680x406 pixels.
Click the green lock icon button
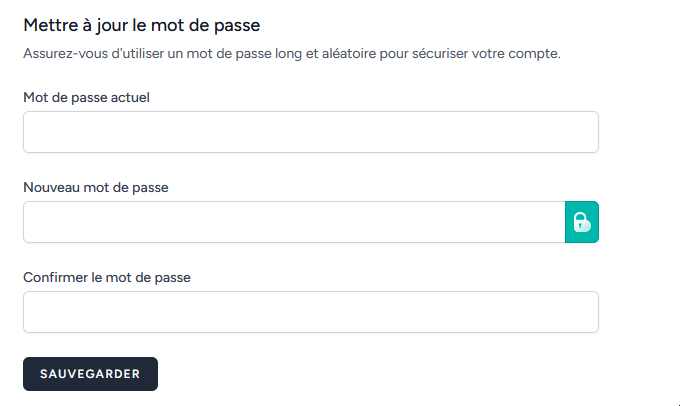click(x=582, y=222)
